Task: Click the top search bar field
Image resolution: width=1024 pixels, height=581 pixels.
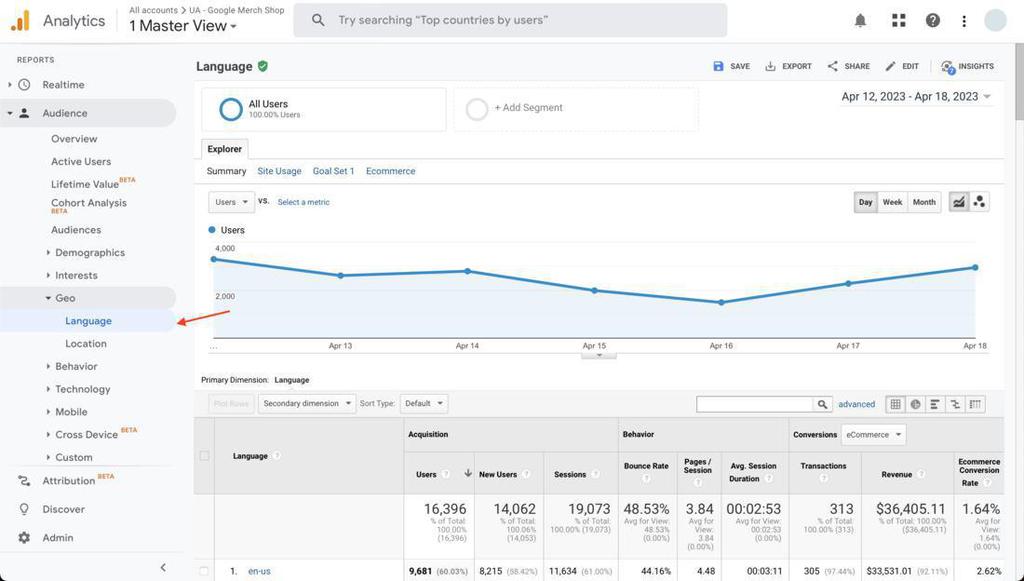Action: point(510,20)
